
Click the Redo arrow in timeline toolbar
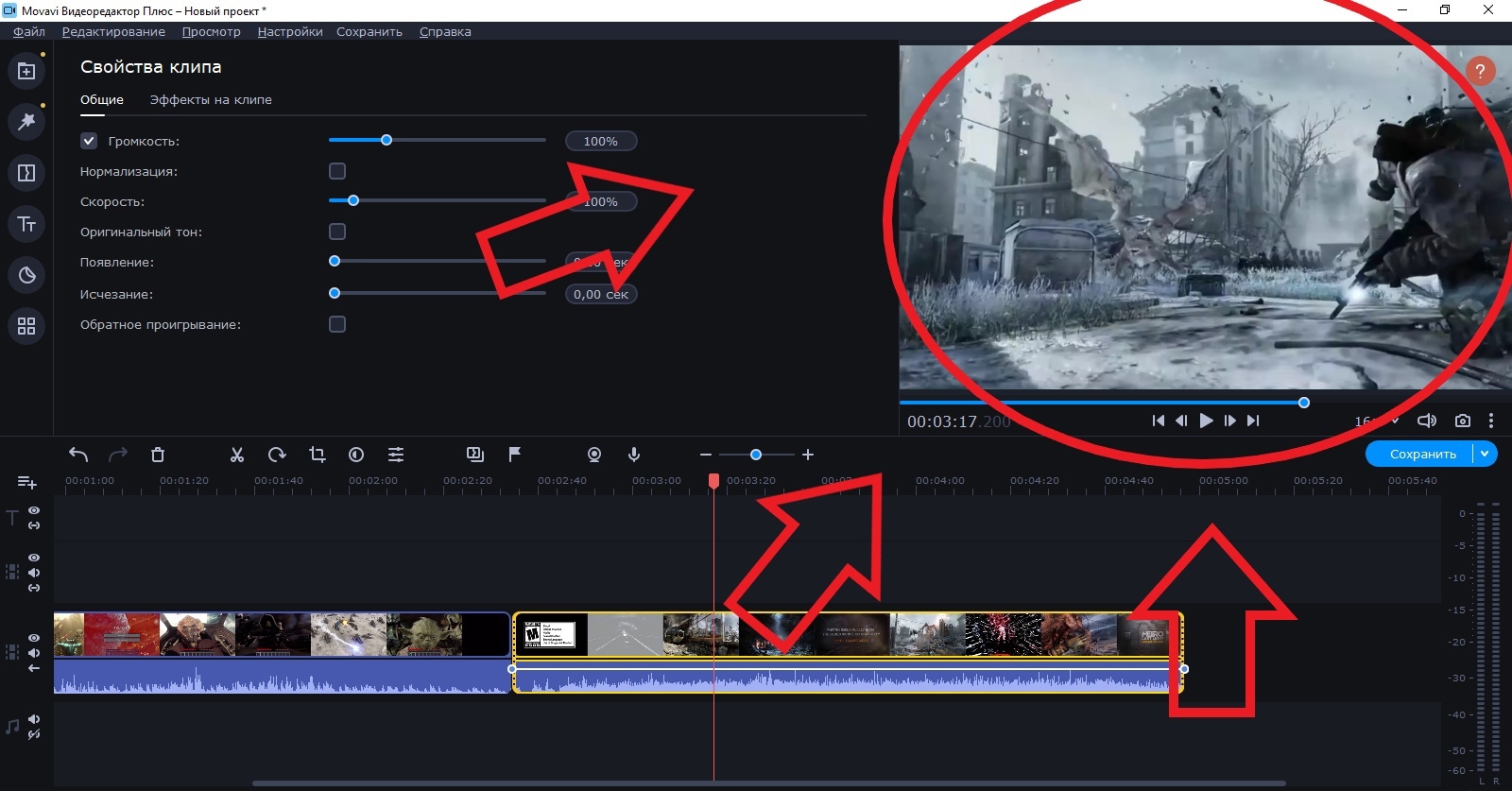pos(118,455)
